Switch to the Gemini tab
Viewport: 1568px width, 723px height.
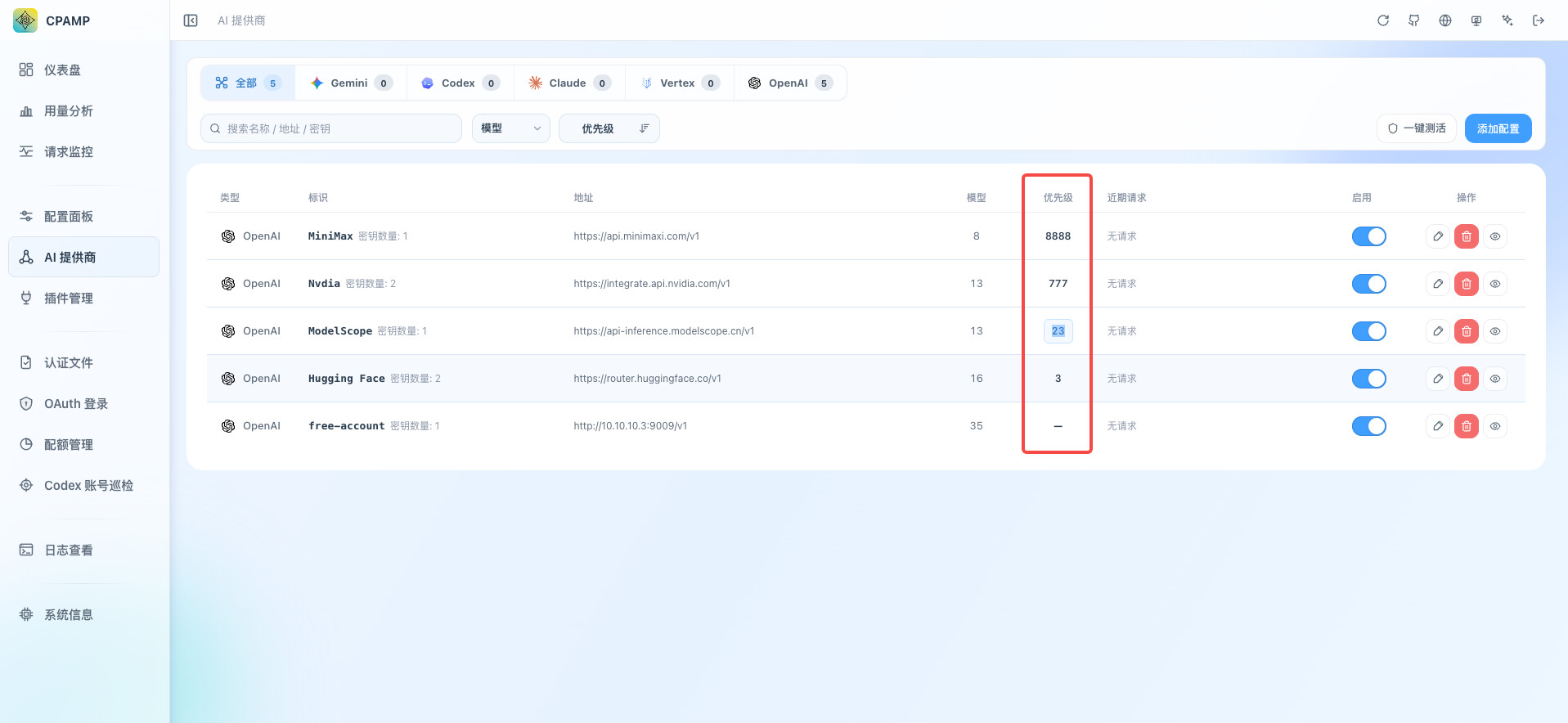click(x=352, y=83)
